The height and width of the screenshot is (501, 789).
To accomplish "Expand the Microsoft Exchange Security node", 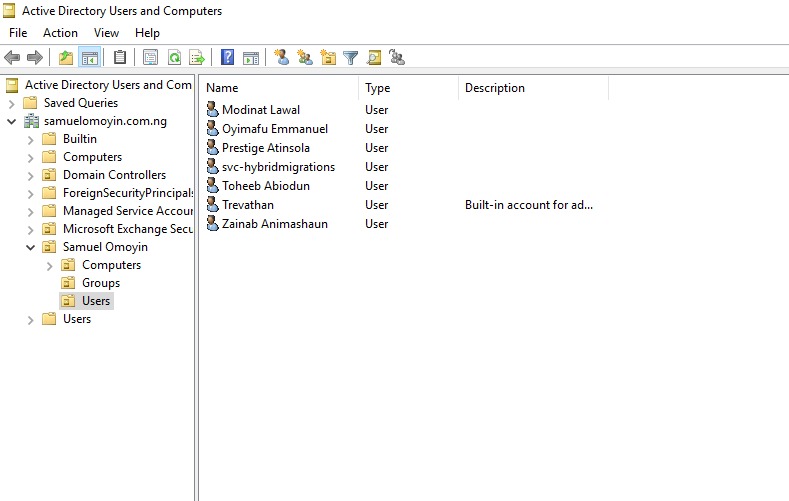I will point(31,230).
